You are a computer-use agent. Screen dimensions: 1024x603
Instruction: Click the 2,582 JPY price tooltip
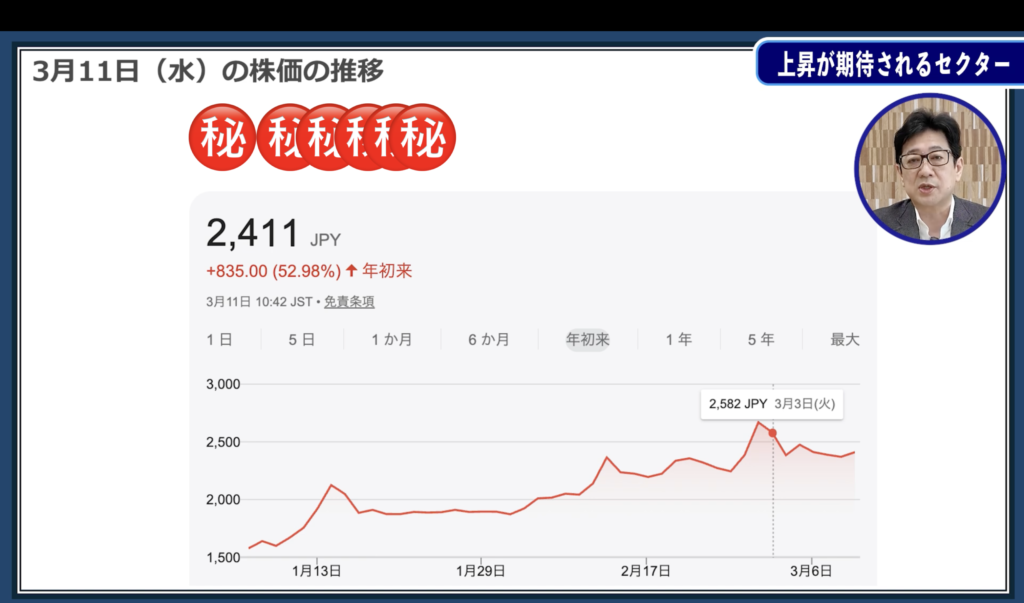(771, 404)
